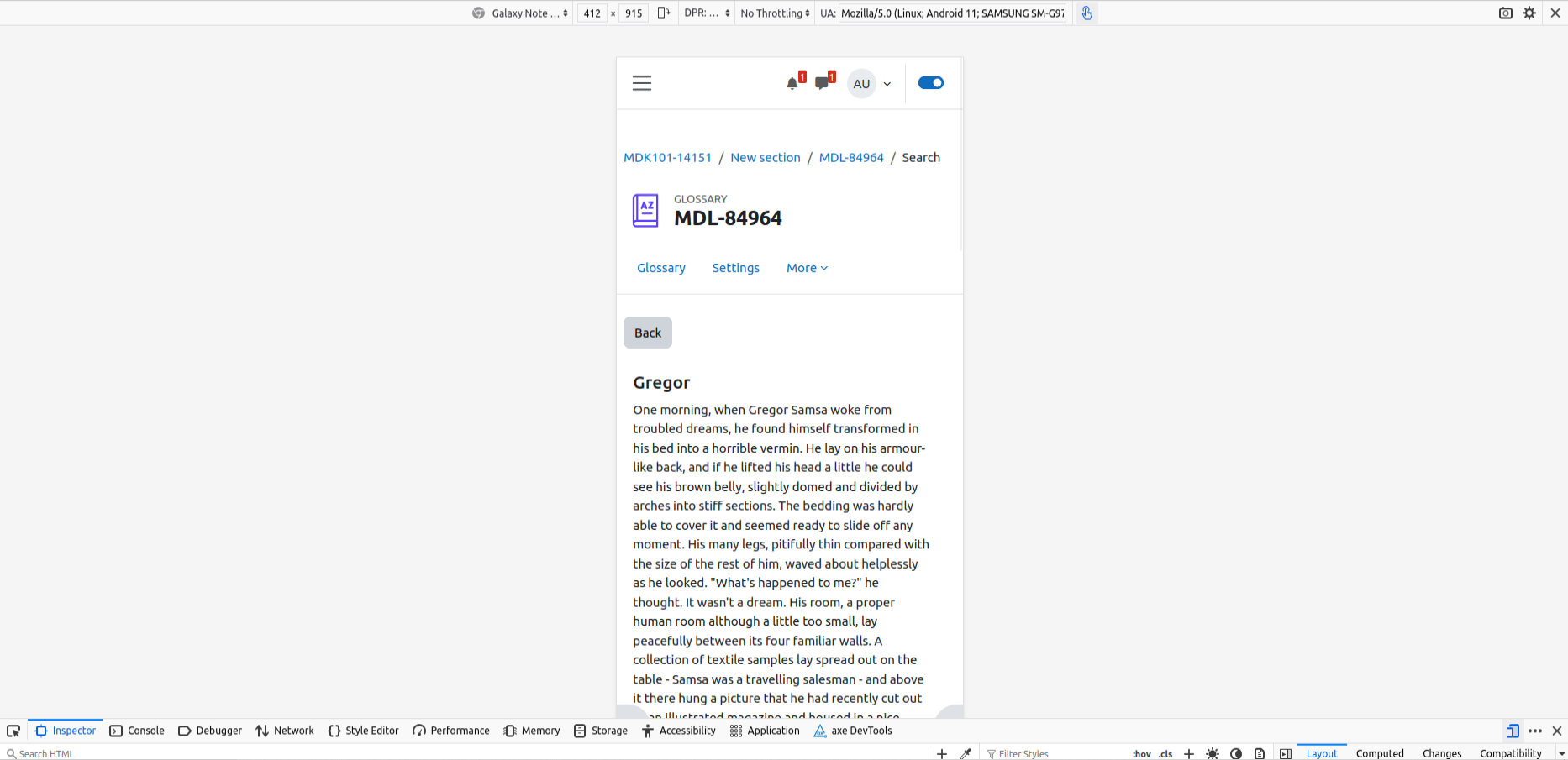Add new style rule plus icon

click(1189, 753)
